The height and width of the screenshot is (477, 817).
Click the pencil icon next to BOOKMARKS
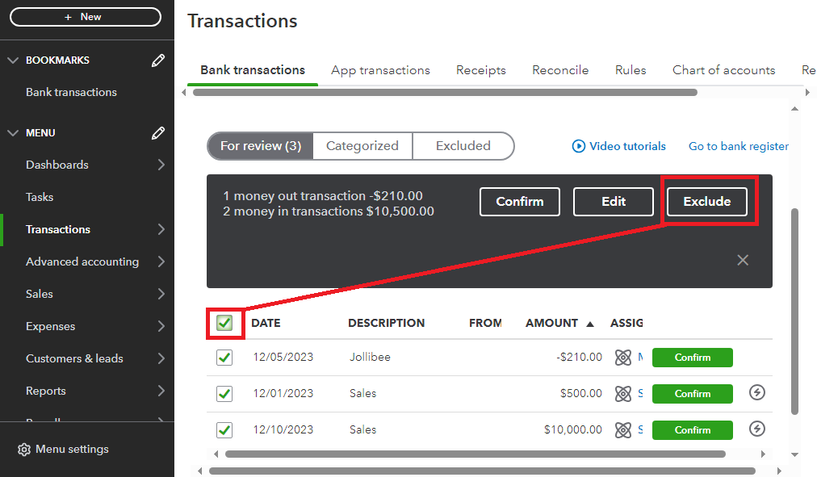(x=158, y=60)
